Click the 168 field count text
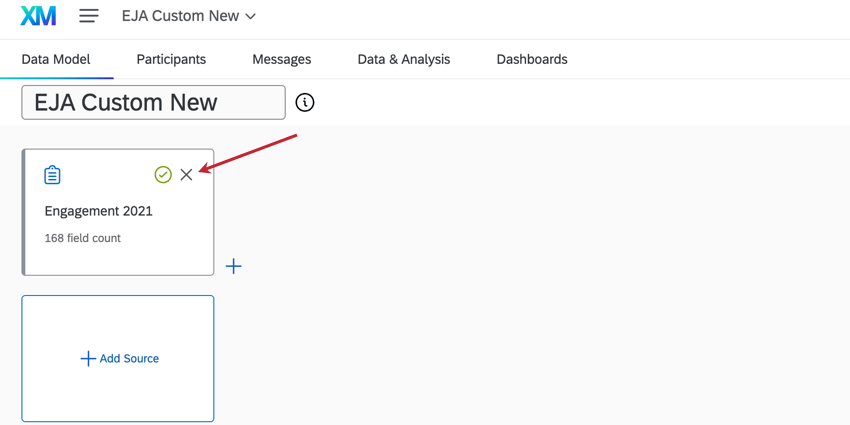The height and width of the screenshot is (425, 850). click(x=82, y=238)
